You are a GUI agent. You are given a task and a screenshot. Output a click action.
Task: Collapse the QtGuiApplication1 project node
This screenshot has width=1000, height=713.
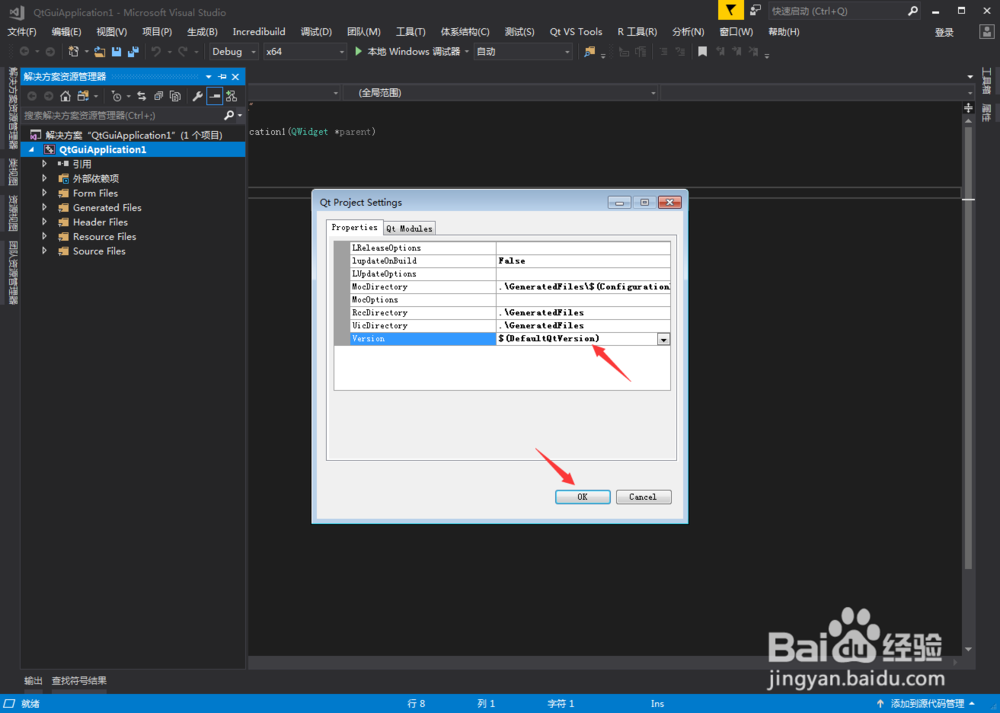click(31, 150)
